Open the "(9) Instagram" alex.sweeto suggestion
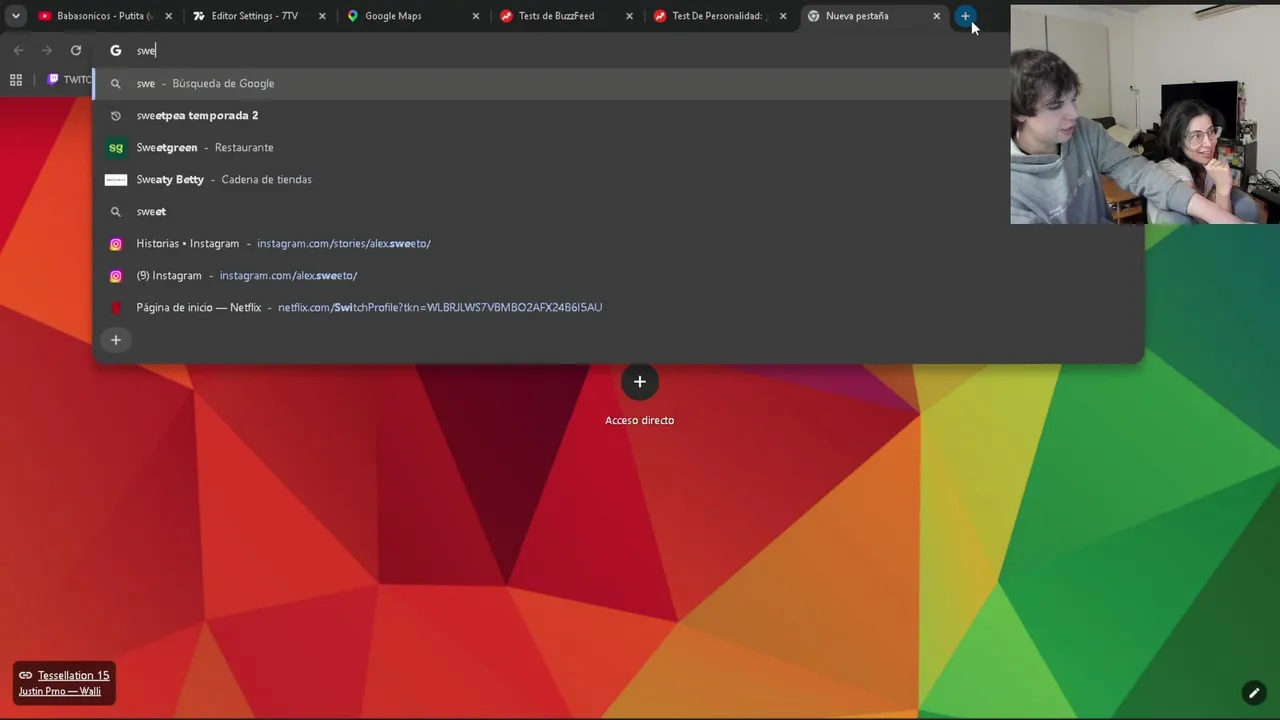The height and width of the screenshot is (720, 1280). tap(618, 276)
